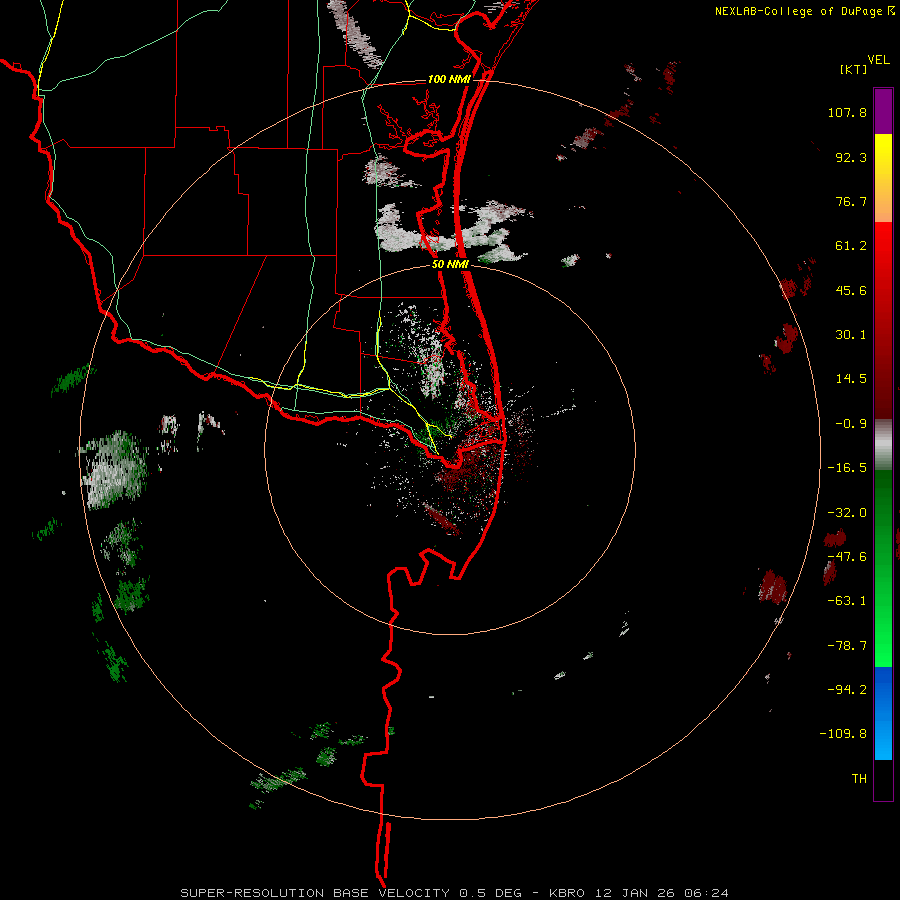Click the -32.0 velocity scale value

click(x=847, y=513)
